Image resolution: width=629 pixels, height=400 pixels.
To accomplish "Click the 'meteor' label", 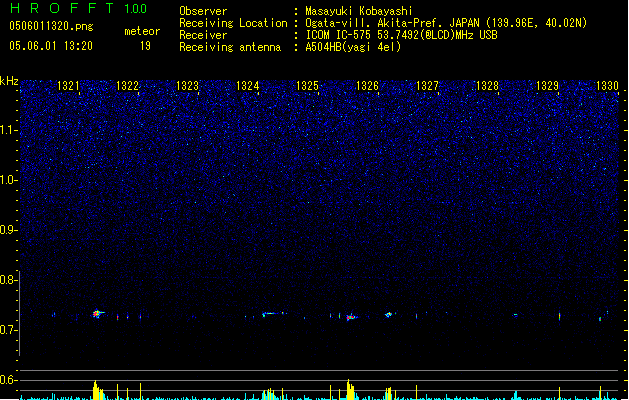I will pos(142,31).
